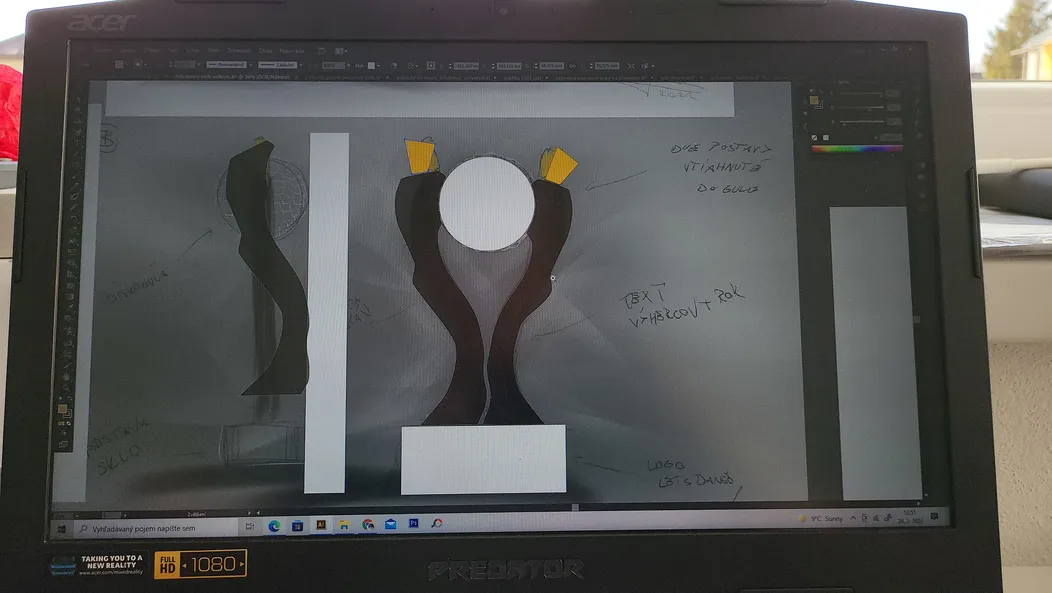
Task: Open Adobe Illustrator from the taskbar
Action: (x=321, y=525)
